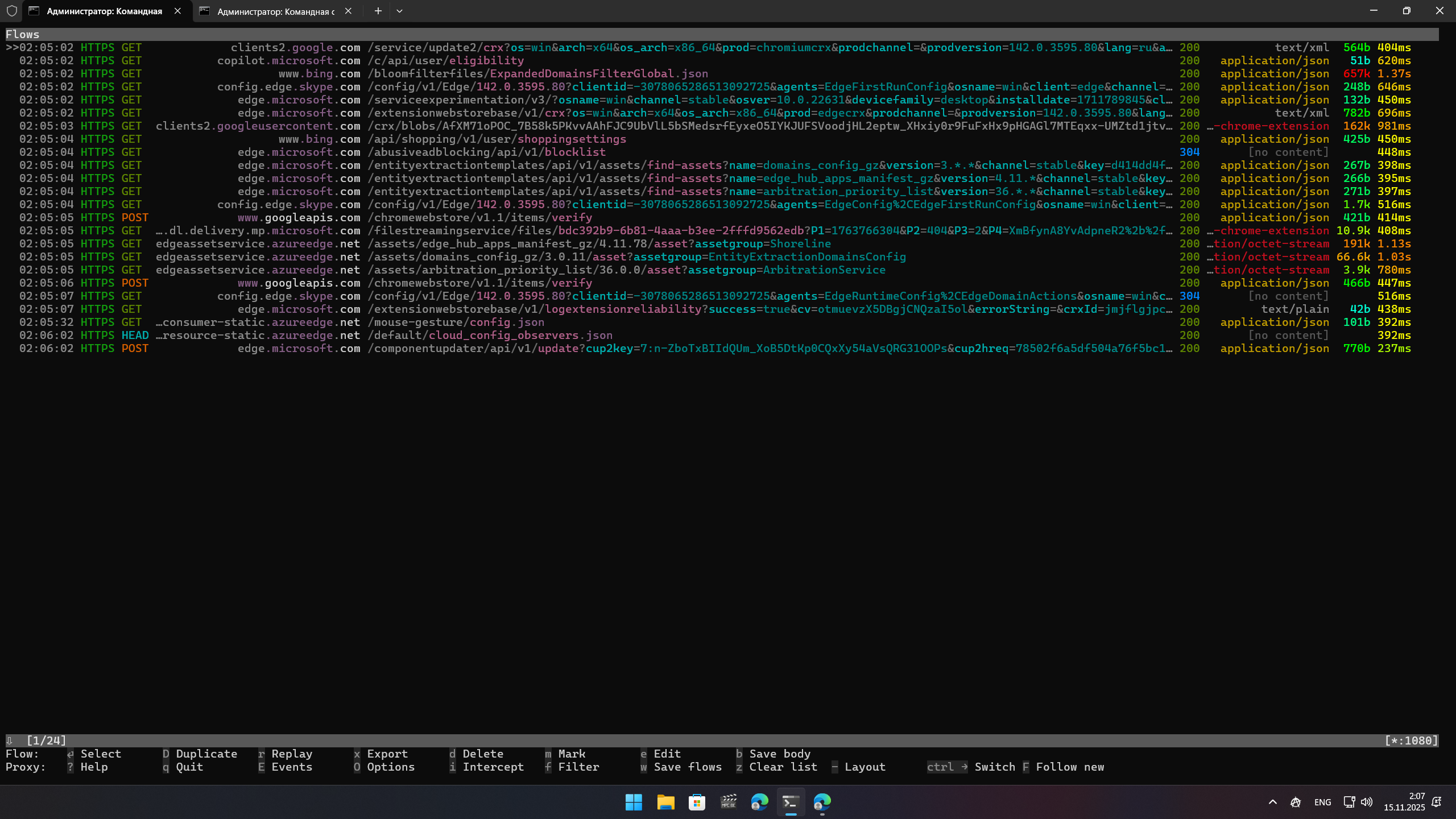Click the volume speaker tray icon
The image size is (1456, 819).
coord(1366,802)
